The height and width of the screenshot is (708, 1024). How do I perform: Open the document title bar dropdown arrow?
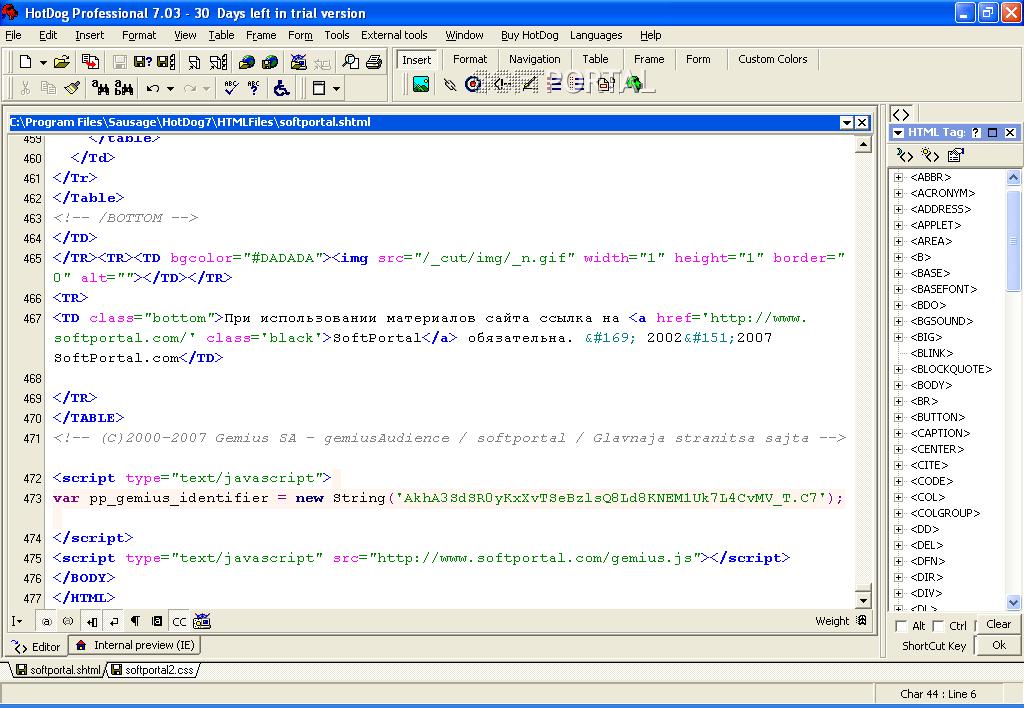click(x=846, y=122)
